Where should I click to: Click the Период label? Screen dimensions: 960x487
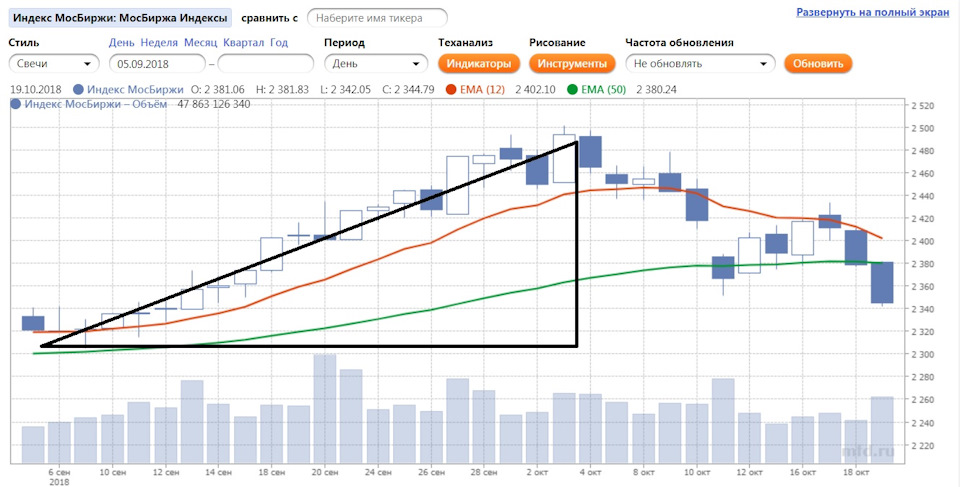pyautogui.click(x=344, y=43)
